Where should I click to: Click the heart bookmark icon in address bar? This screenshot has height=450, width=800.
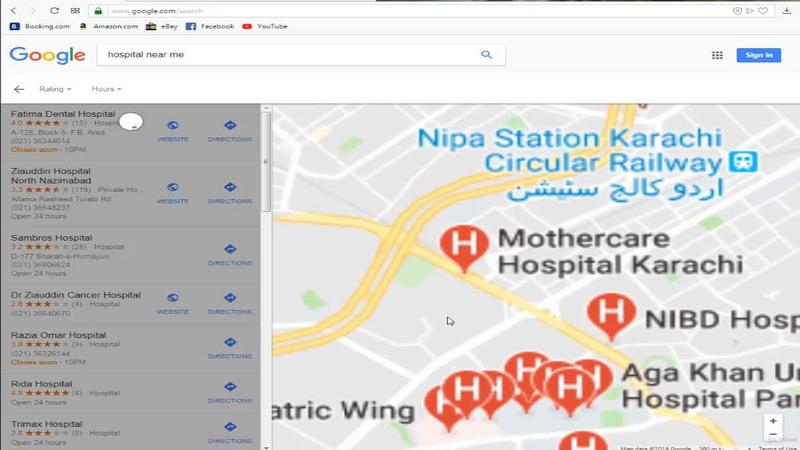click(x=763, y=11)
